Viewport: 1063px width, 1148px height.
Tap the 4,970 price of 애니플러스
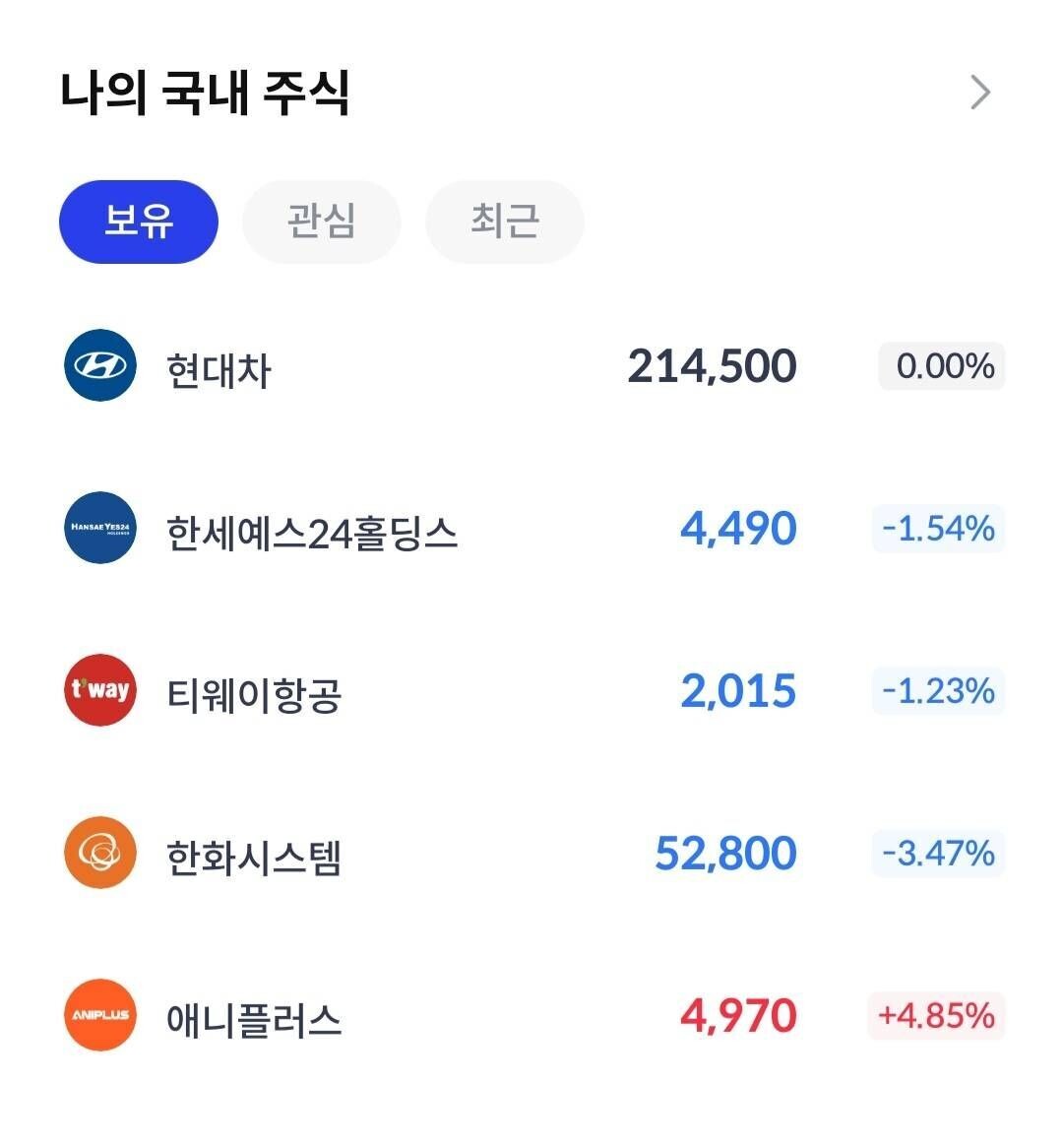point(738,1015)
